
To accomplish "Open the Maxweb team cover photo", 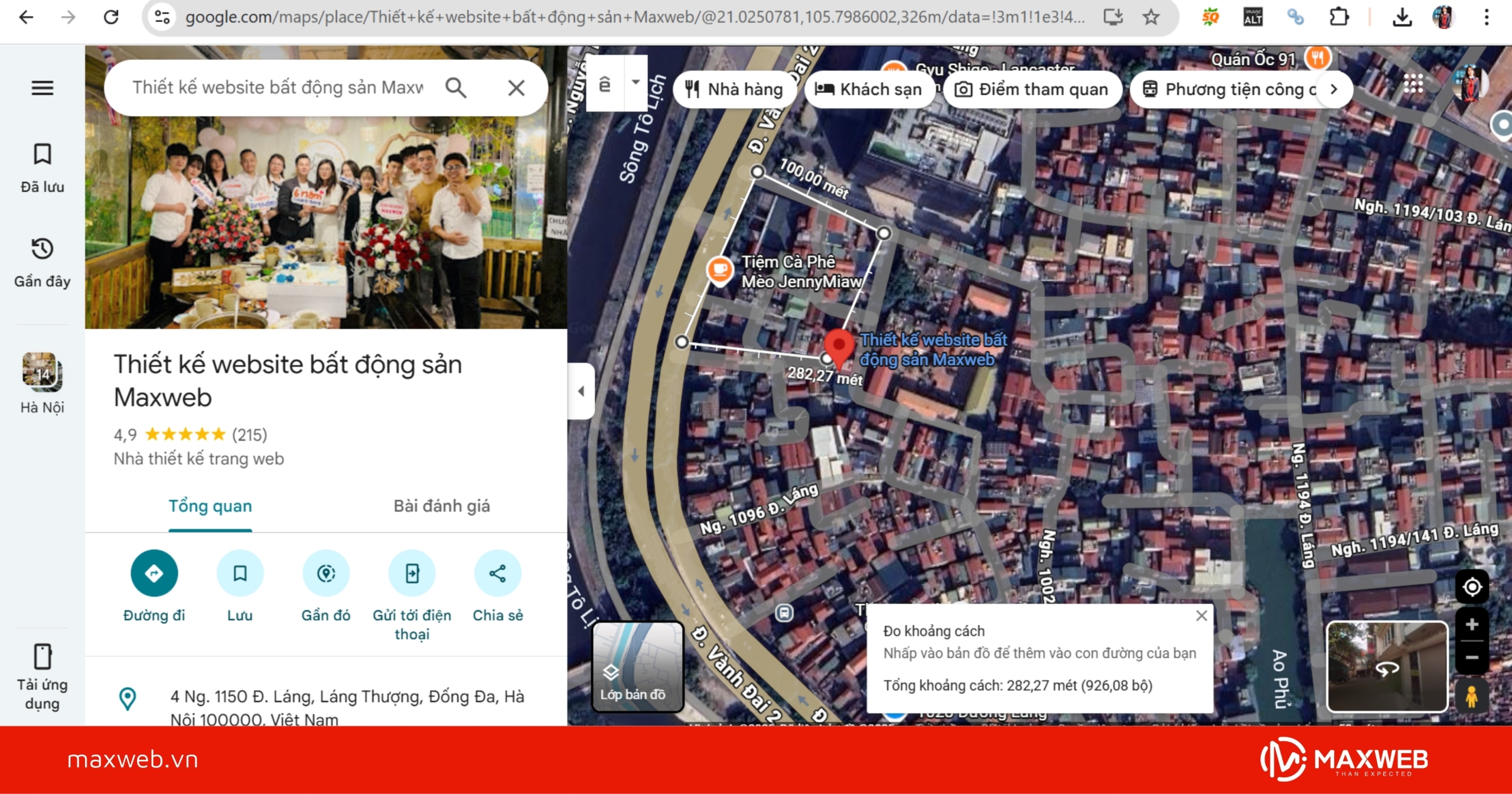I will (x=326, y=222).
